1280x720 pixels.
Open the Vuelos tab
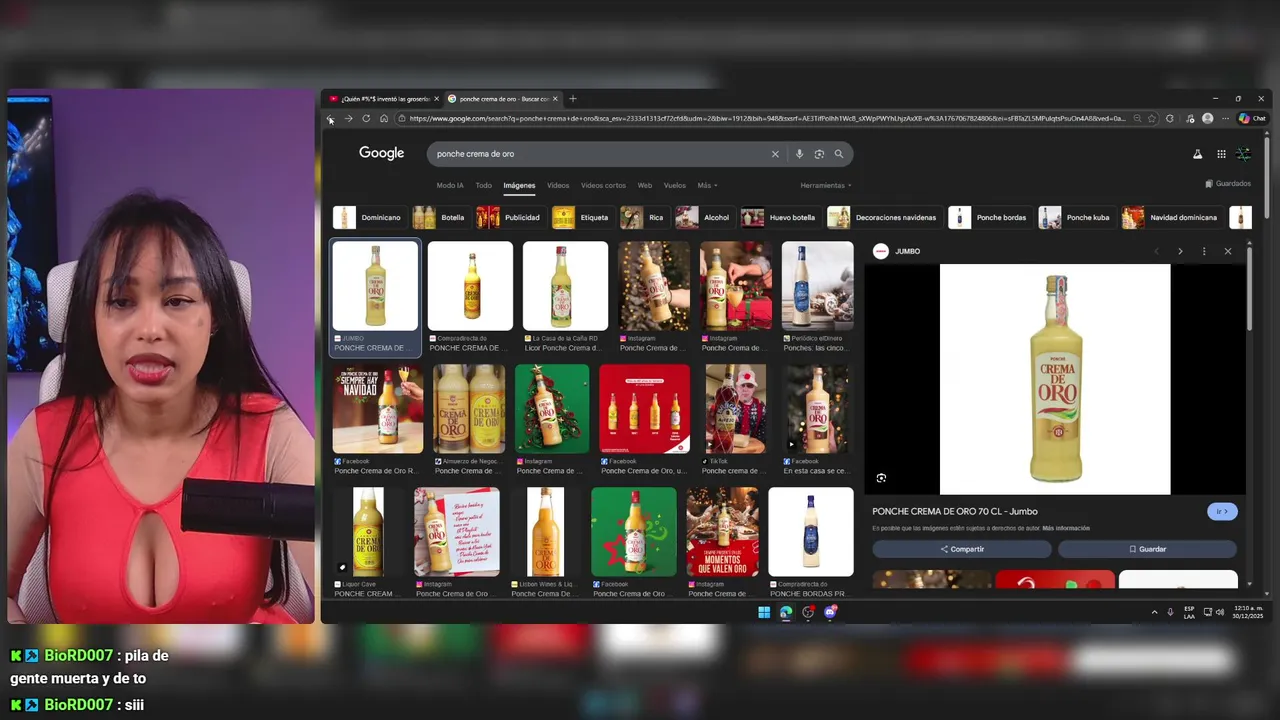click(x=675, y=185)
